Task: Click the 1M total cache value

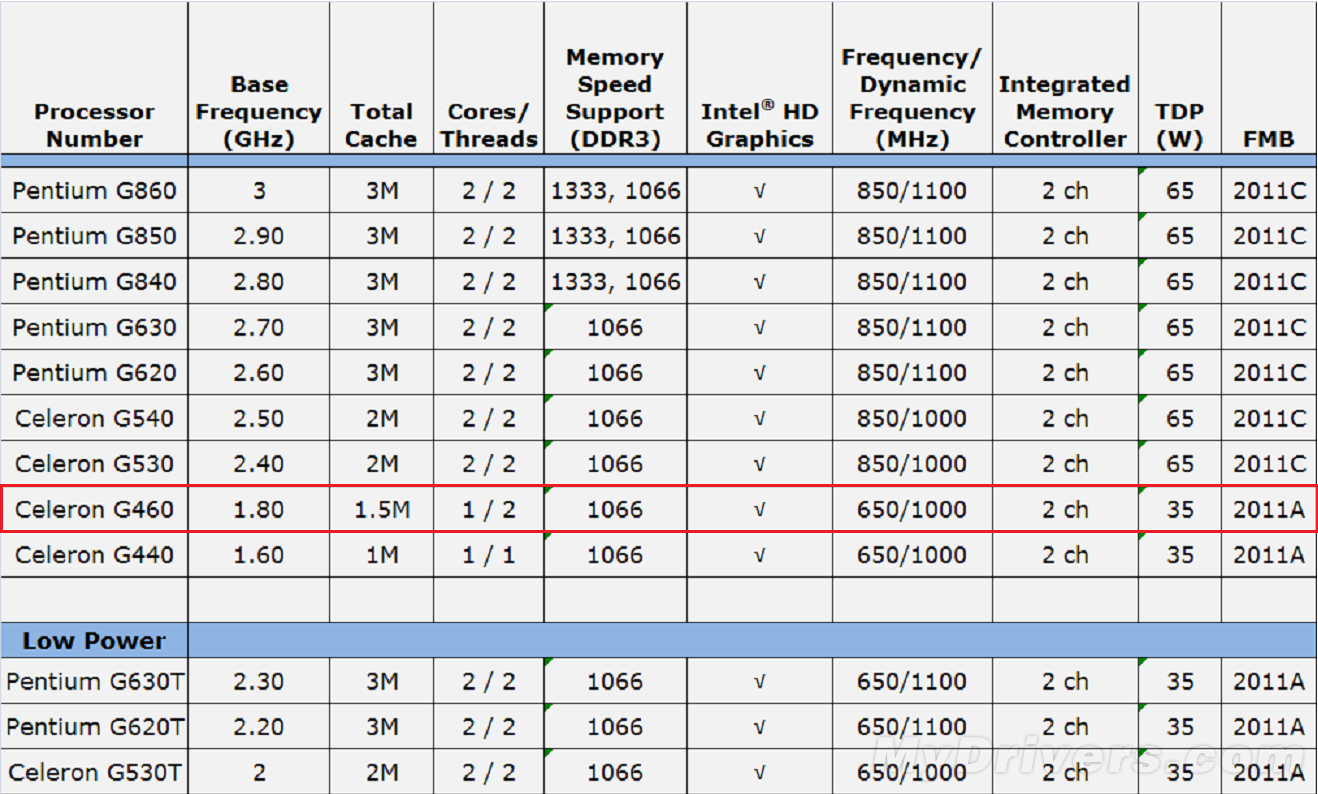Action: (x=381, y=555)
